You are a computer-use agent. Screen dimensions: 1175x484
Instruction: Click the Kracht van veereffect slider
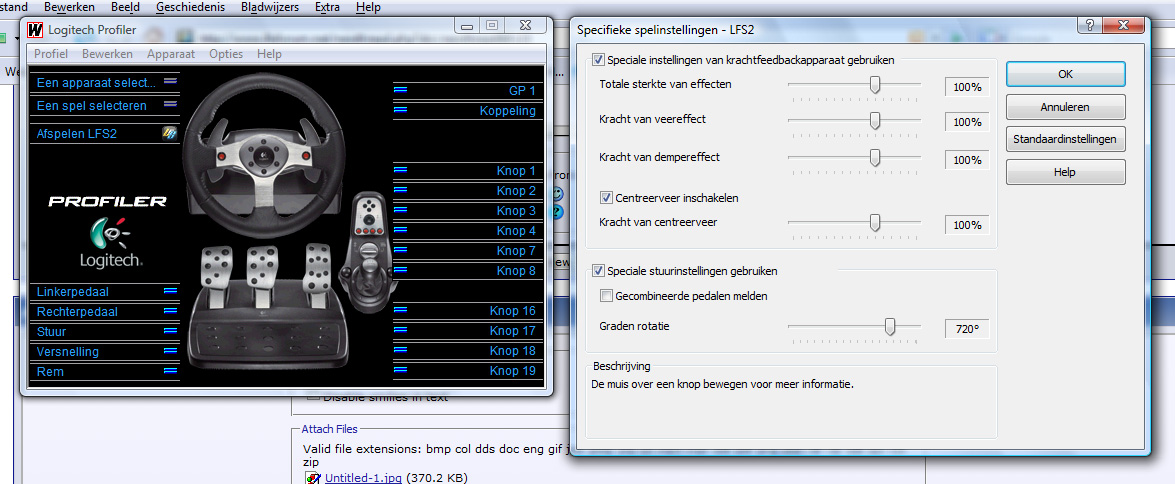click(x=854, y=120)
